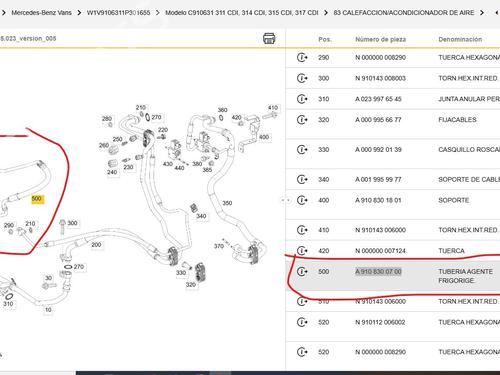
Task: Click callout 320 in the diagram
Action: point(191,285)
